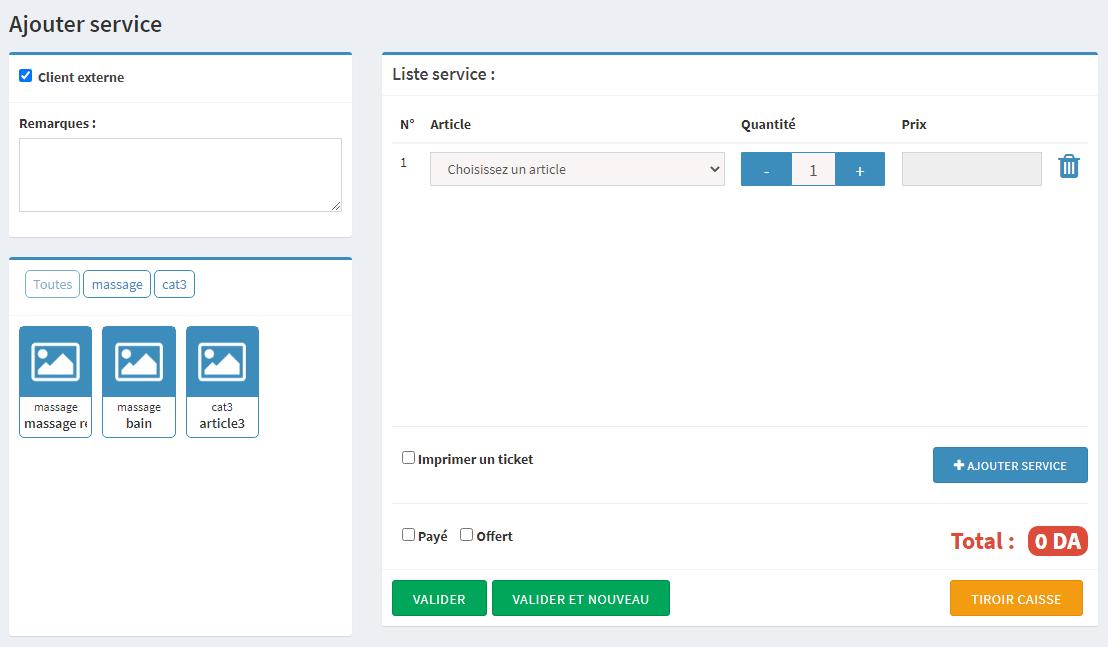Viewport: 1108px width, 647px height.
Task: Open the Tiroir Caisse
Action: [x=1016, y=599]
